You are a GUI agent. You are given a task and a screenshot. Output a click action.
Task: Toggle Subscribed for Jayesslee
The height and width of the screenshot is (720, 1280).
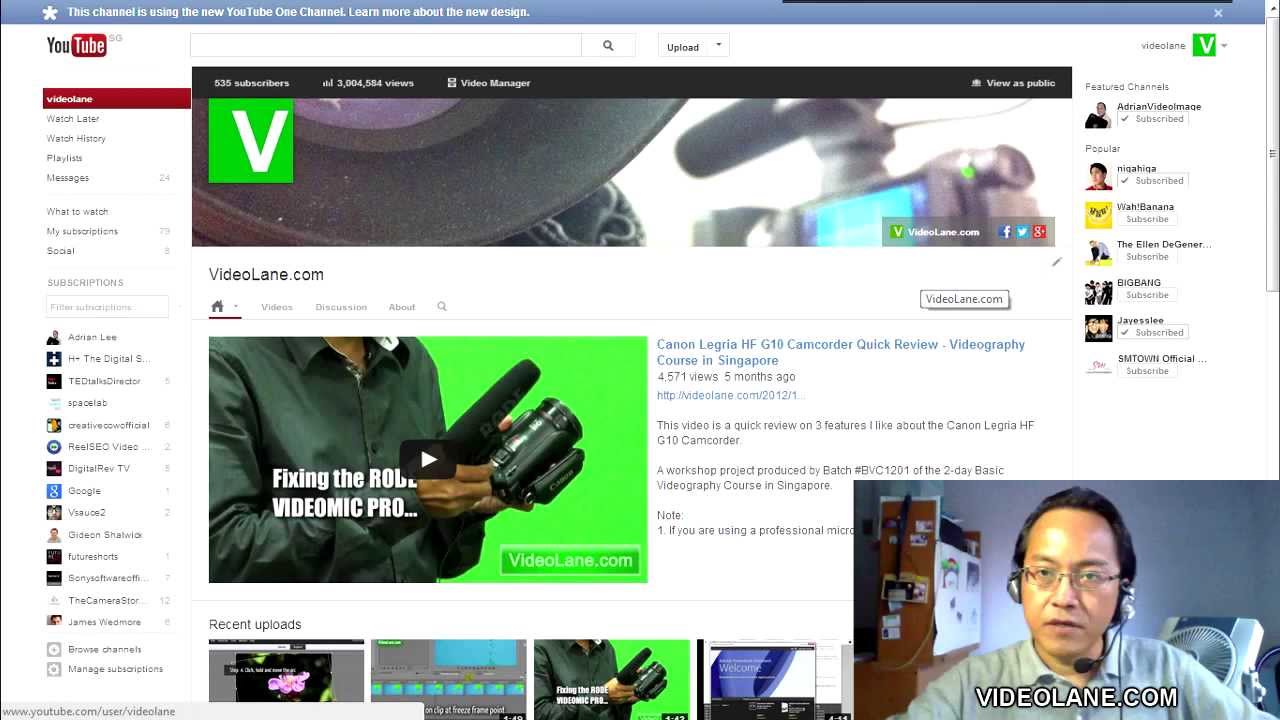(x=1152, y=333)
